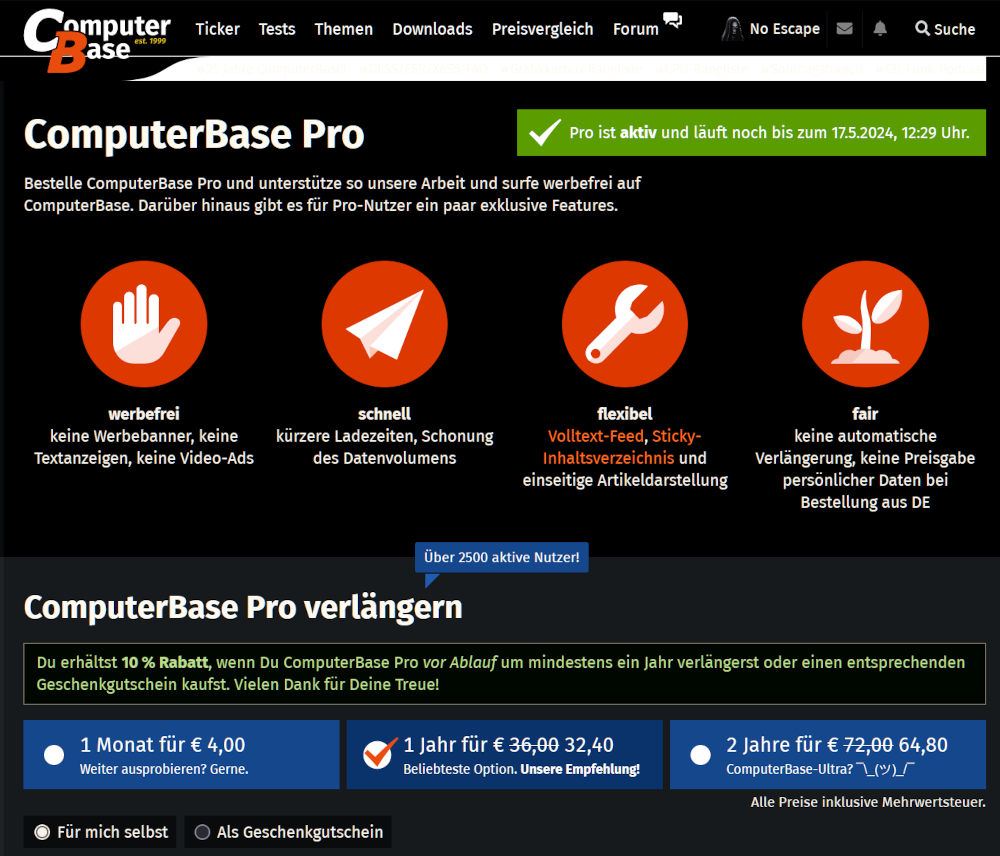Click the Alle Preise inklusive Mehrwertsteuer note
Screen dimensions: 1000x856
[x=868, y=802]
